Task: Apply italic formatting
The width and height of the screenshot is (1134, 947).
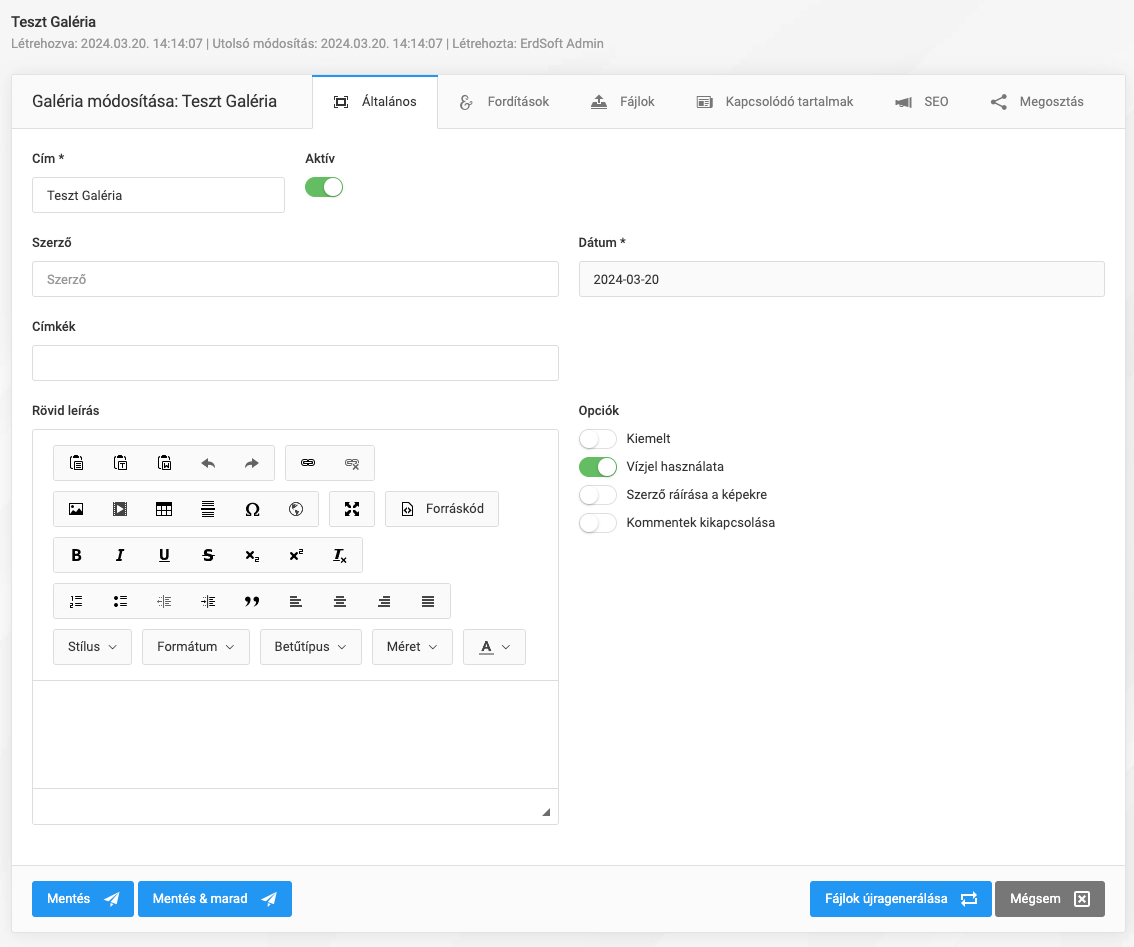Action: click(x=120, y=556)
